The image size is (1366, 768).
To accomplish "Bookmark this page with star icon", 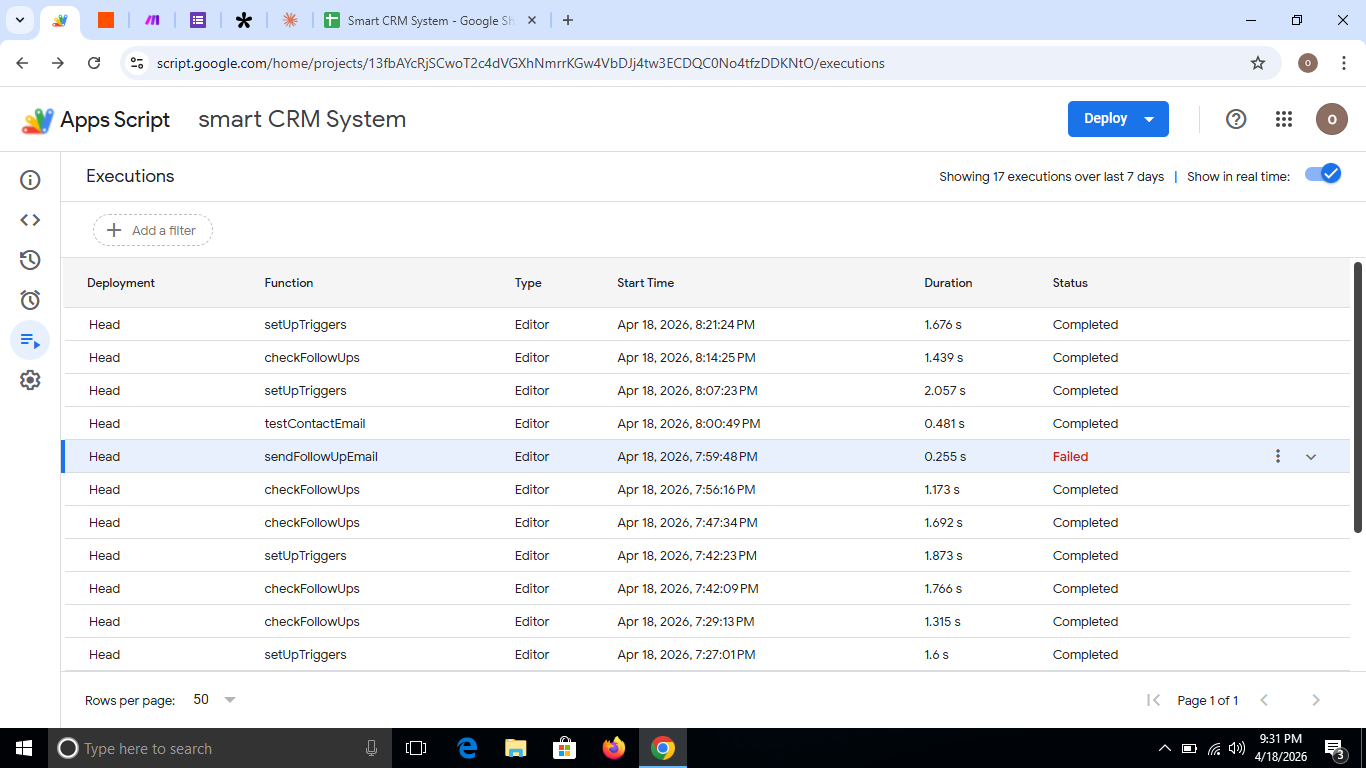I will (x=1258, y=63).
